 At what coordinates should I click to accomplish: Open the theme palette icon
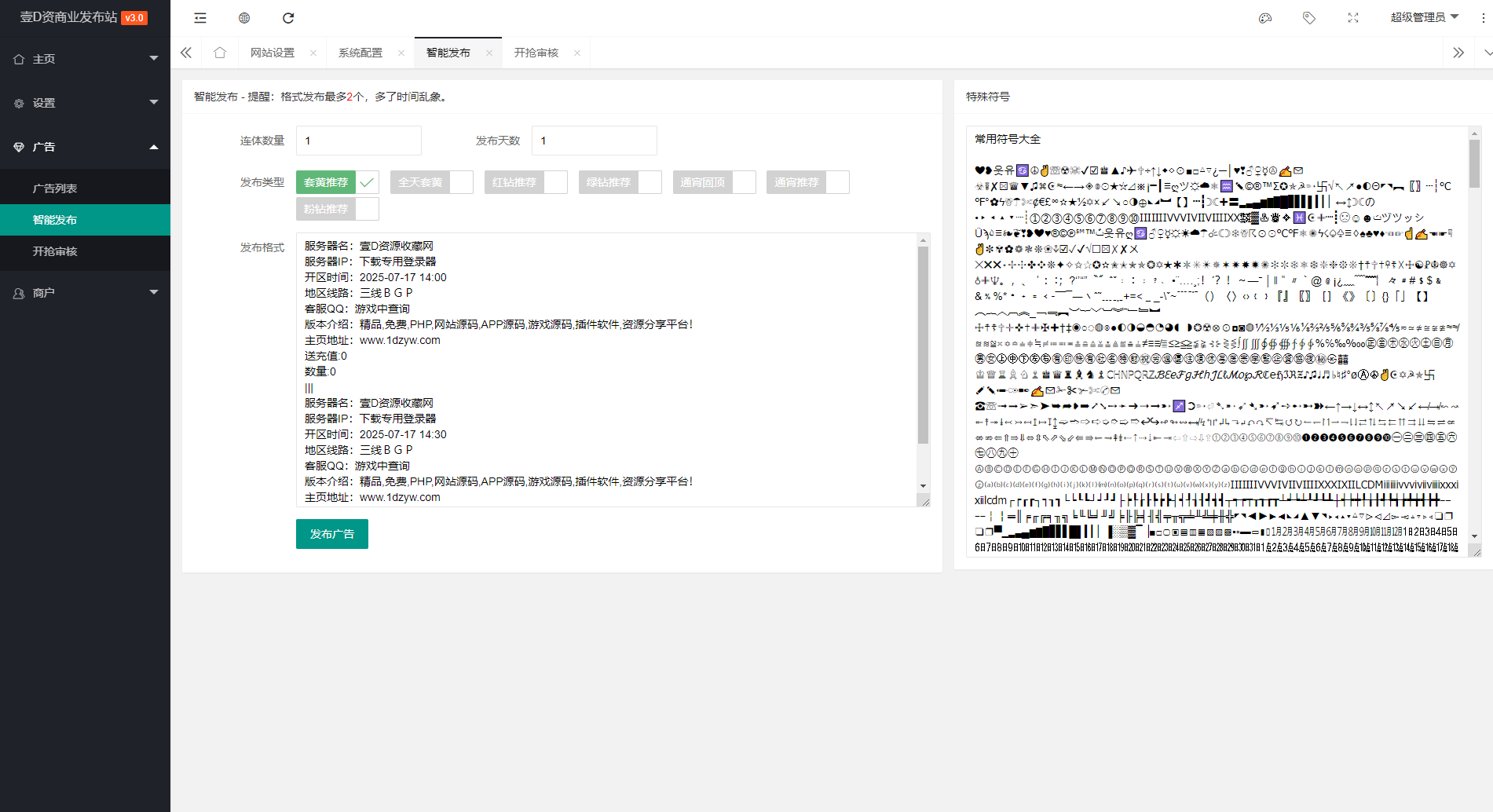tap(1265, 18)
